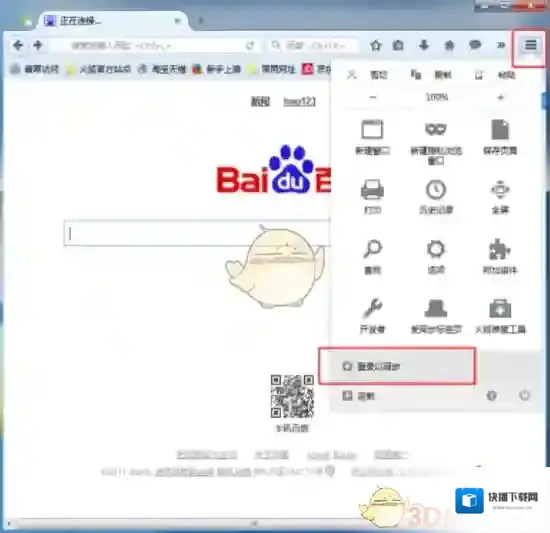Open the hamburger menu button
This screenshot has width=550, height=533.
(x=530, y=45)
